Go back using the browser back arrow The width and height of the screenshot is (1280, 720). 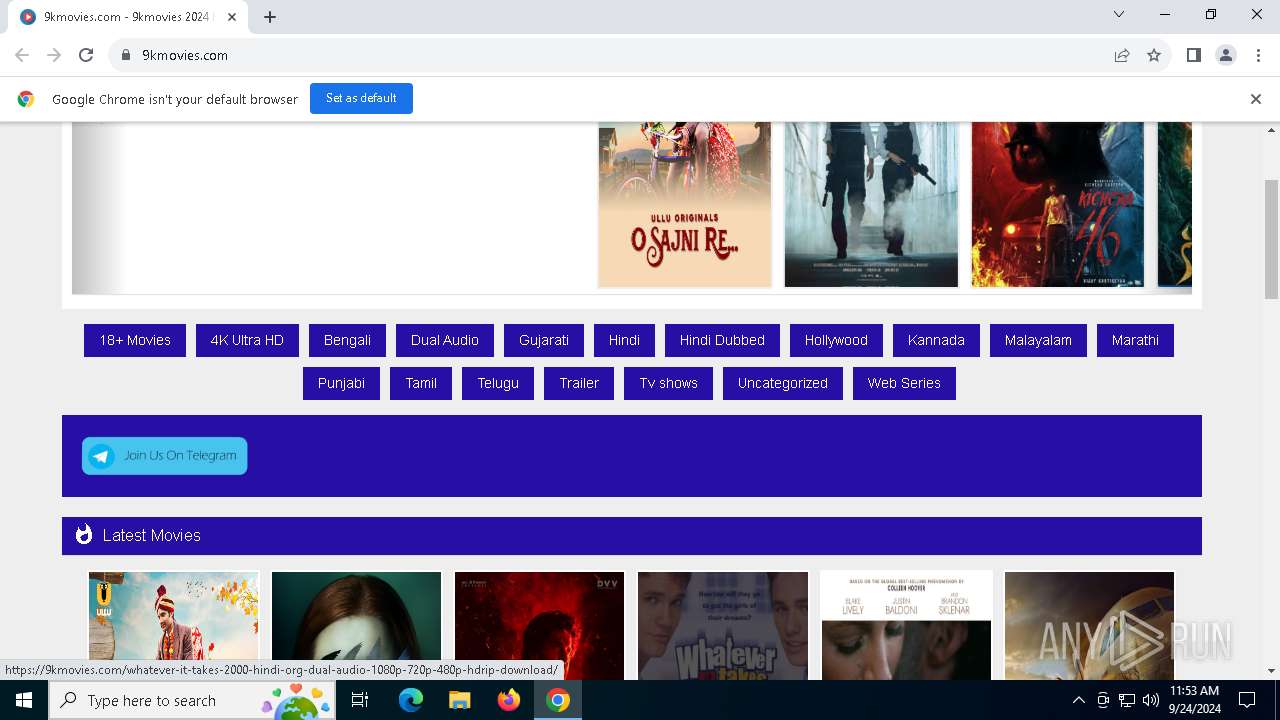coord(22,55)
